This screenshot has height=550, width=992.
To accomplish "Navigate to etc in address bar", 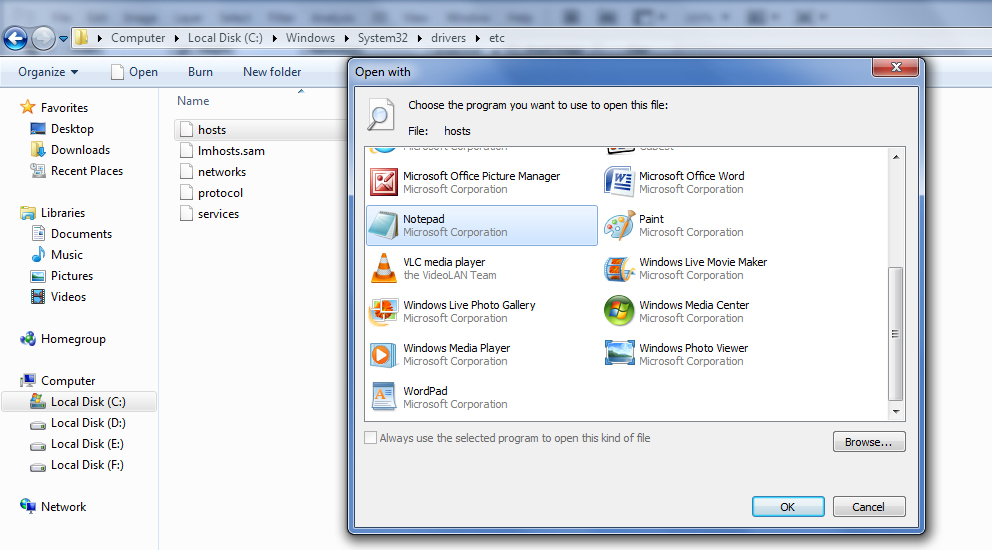I will (x=497, y=38).
